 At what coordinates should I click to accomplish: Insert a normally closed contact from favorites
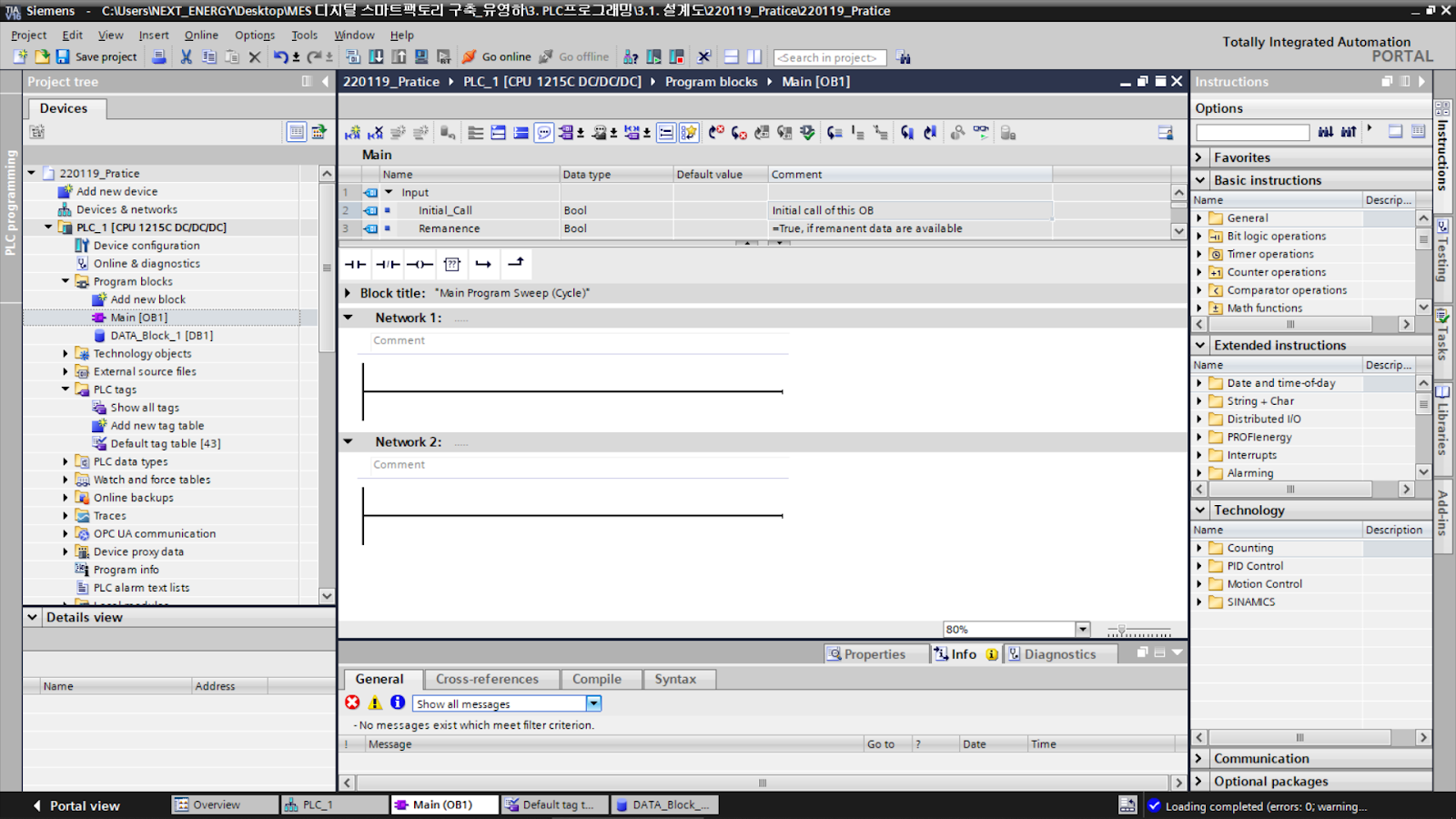[388, 264]
